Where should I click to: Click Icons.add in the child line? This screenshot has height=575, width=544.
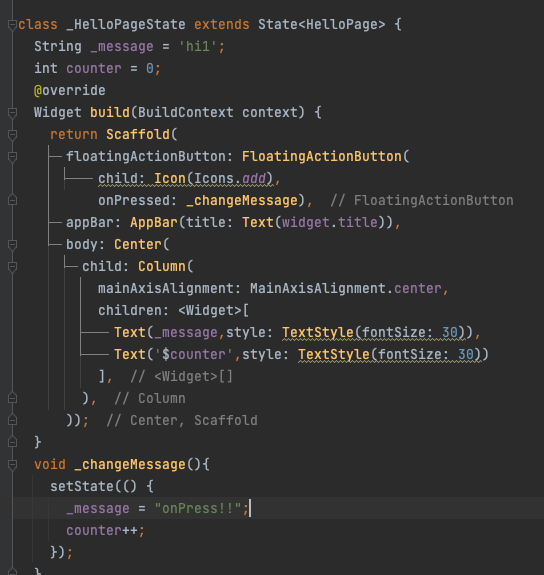point(230,179)
